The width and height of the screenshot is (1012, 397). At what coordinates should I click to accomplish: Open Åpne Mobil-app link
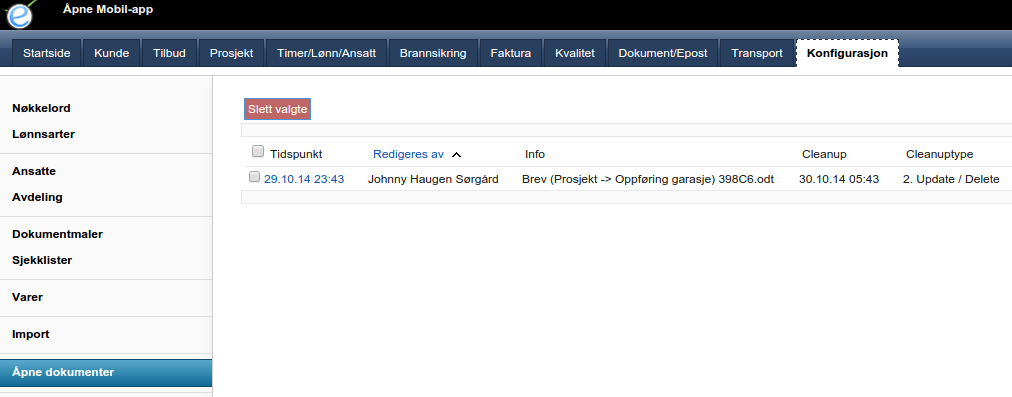108,9
